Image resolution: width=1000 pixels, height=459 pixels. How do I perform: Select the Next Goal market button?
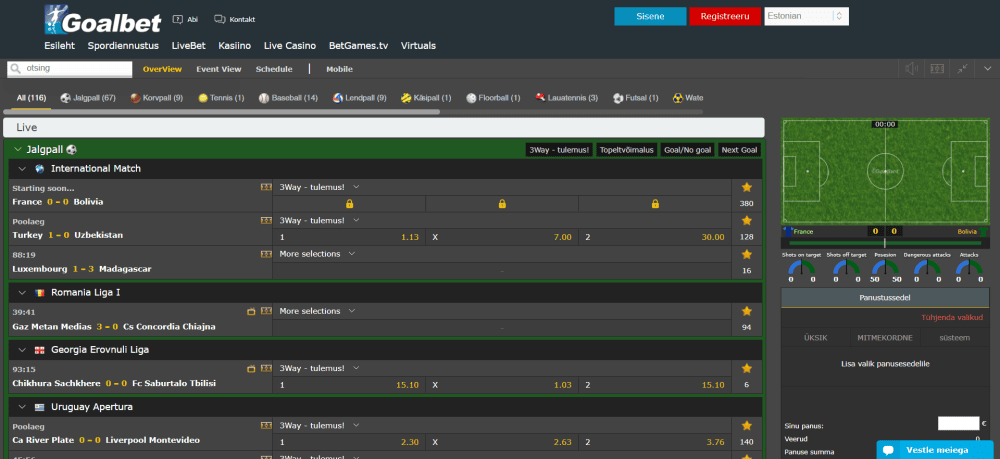click(x=739, y=150)
